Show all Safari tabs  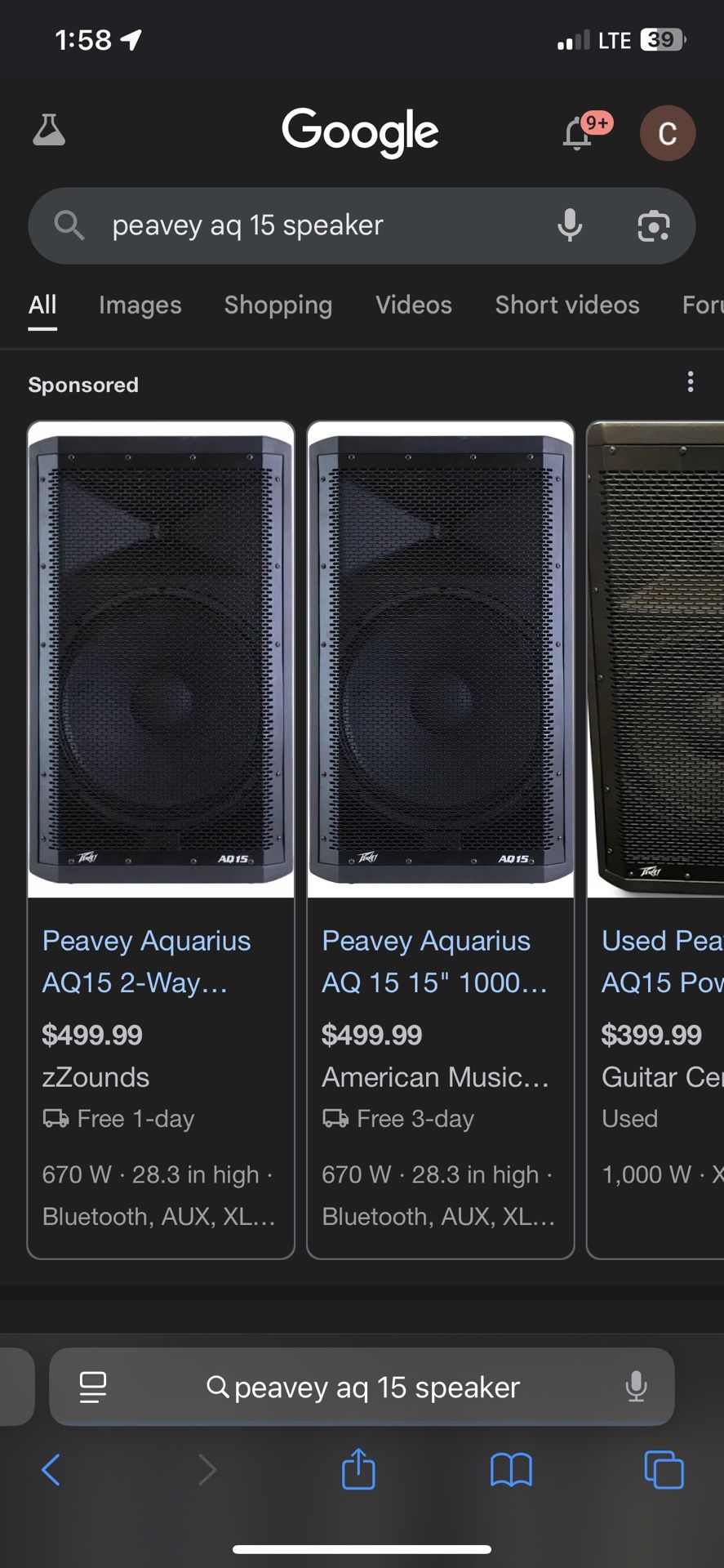pos(664,1470)
